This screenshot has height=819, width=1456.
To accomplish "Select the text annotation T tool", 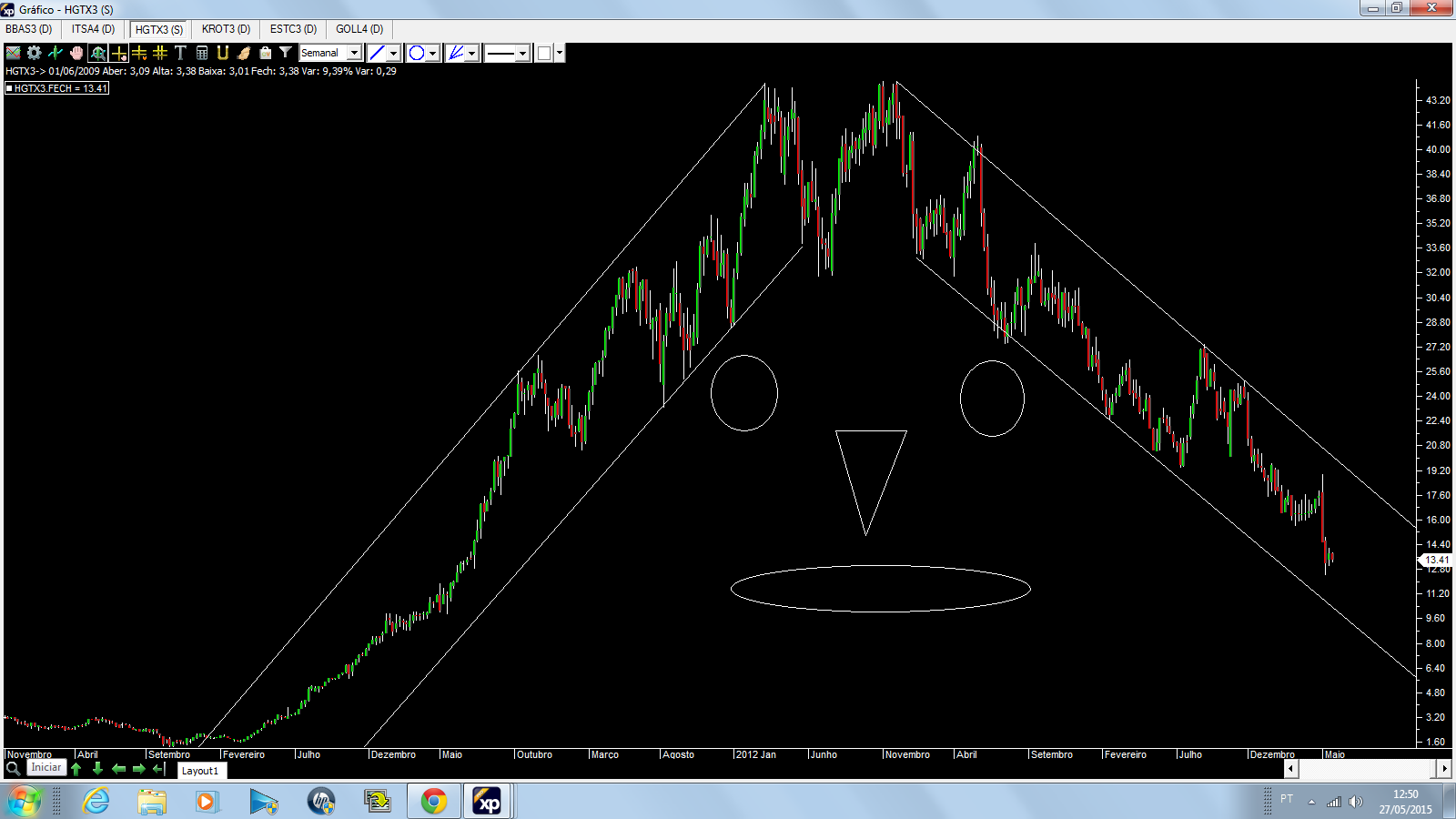I will 180,53.
